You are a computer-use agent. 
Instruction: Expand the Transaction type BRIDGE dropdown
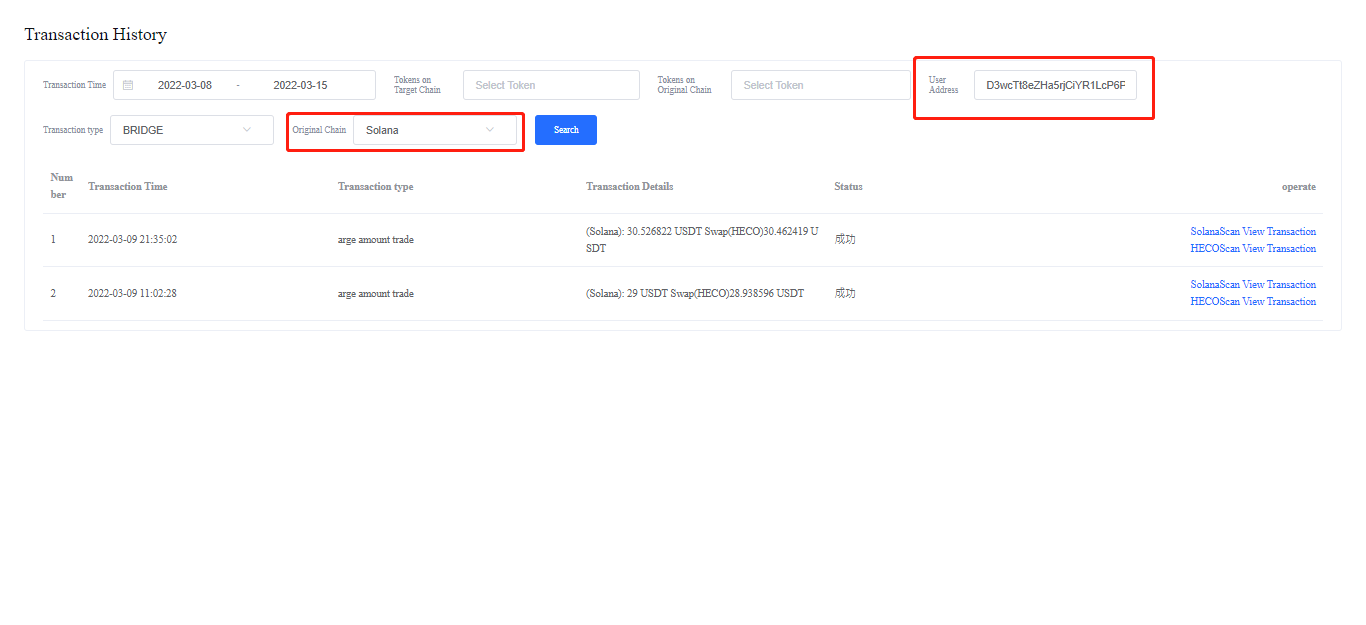pyautogui.click(x=192, y=130)
